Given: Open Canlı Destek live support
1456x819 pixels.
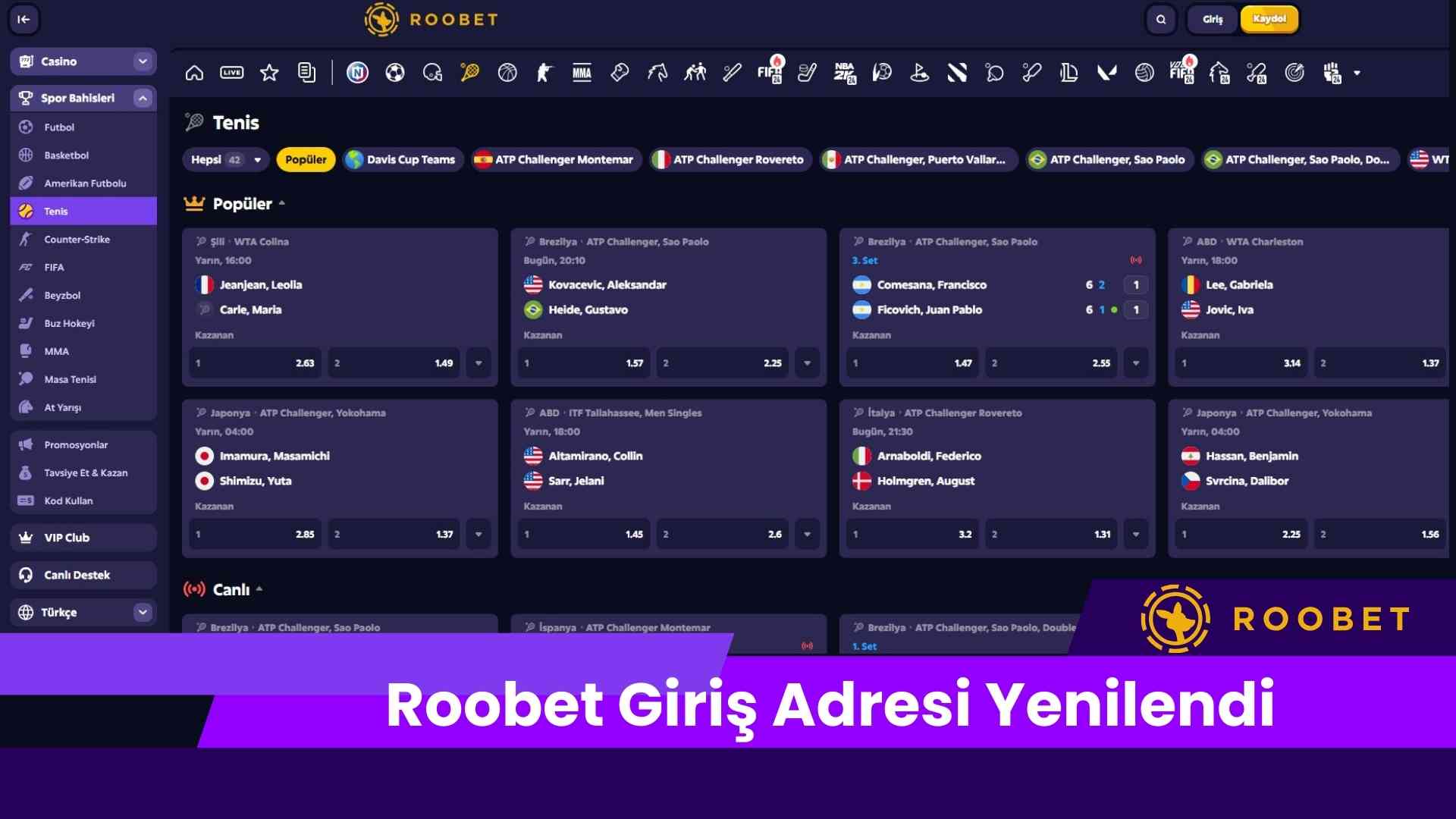Looking at the screenshot, I should [83, 575].
